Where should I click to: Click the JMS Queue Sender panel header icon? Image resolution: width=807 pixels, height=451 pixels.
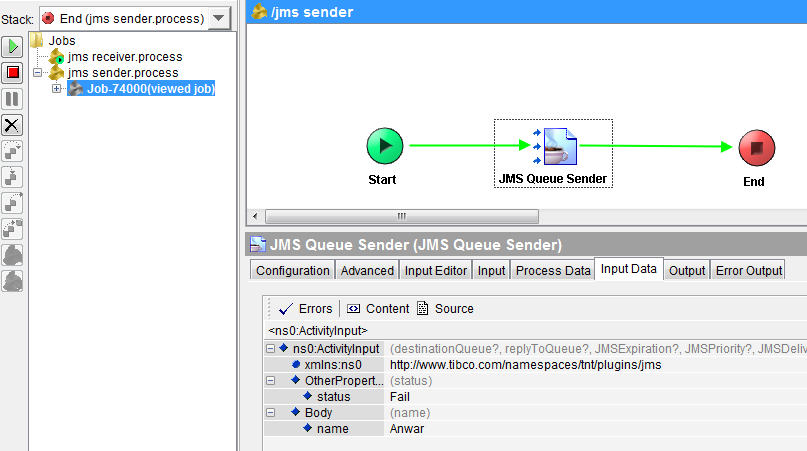click(x=258, y=244)
